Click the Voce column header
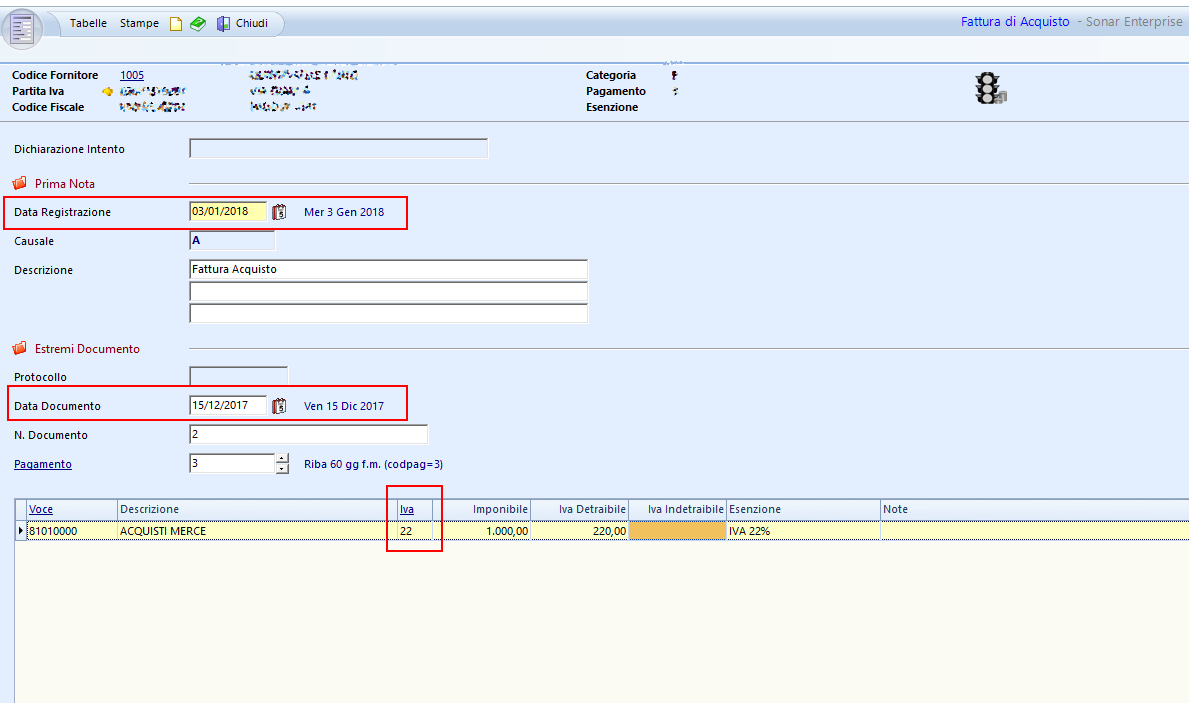Viewport: 1189px width, 703px height. [x=41, y=509]
